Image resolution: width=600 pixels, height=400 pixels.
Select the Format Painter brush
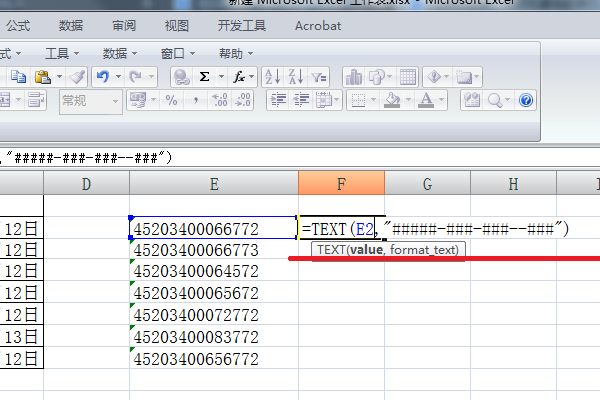[77, 77]
